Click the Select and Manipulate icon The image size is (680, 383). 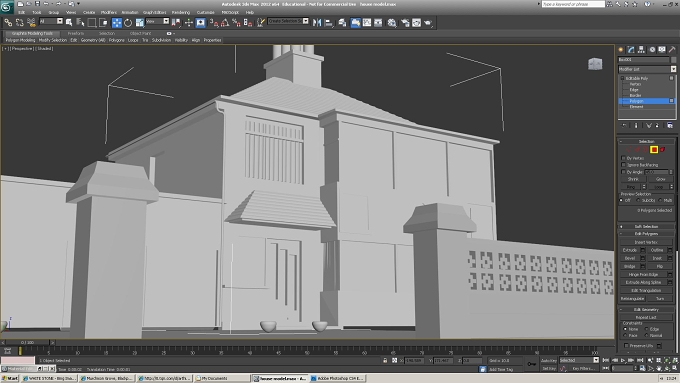pos(189,23)
